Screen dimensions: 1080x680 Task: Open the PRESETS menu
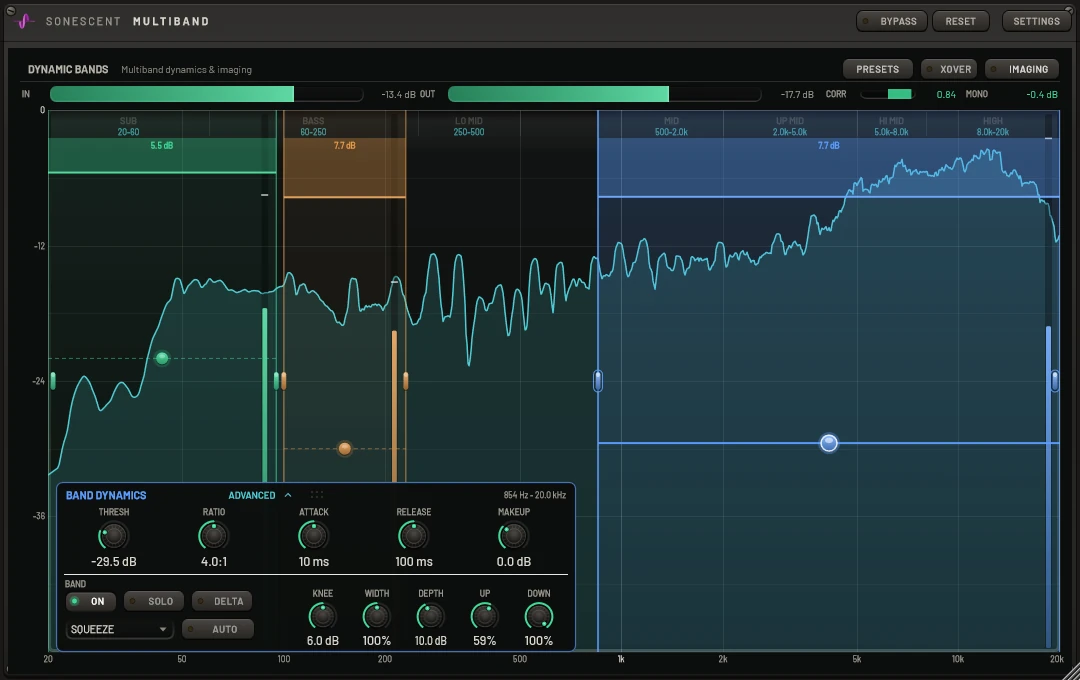(x=878, y=69)
